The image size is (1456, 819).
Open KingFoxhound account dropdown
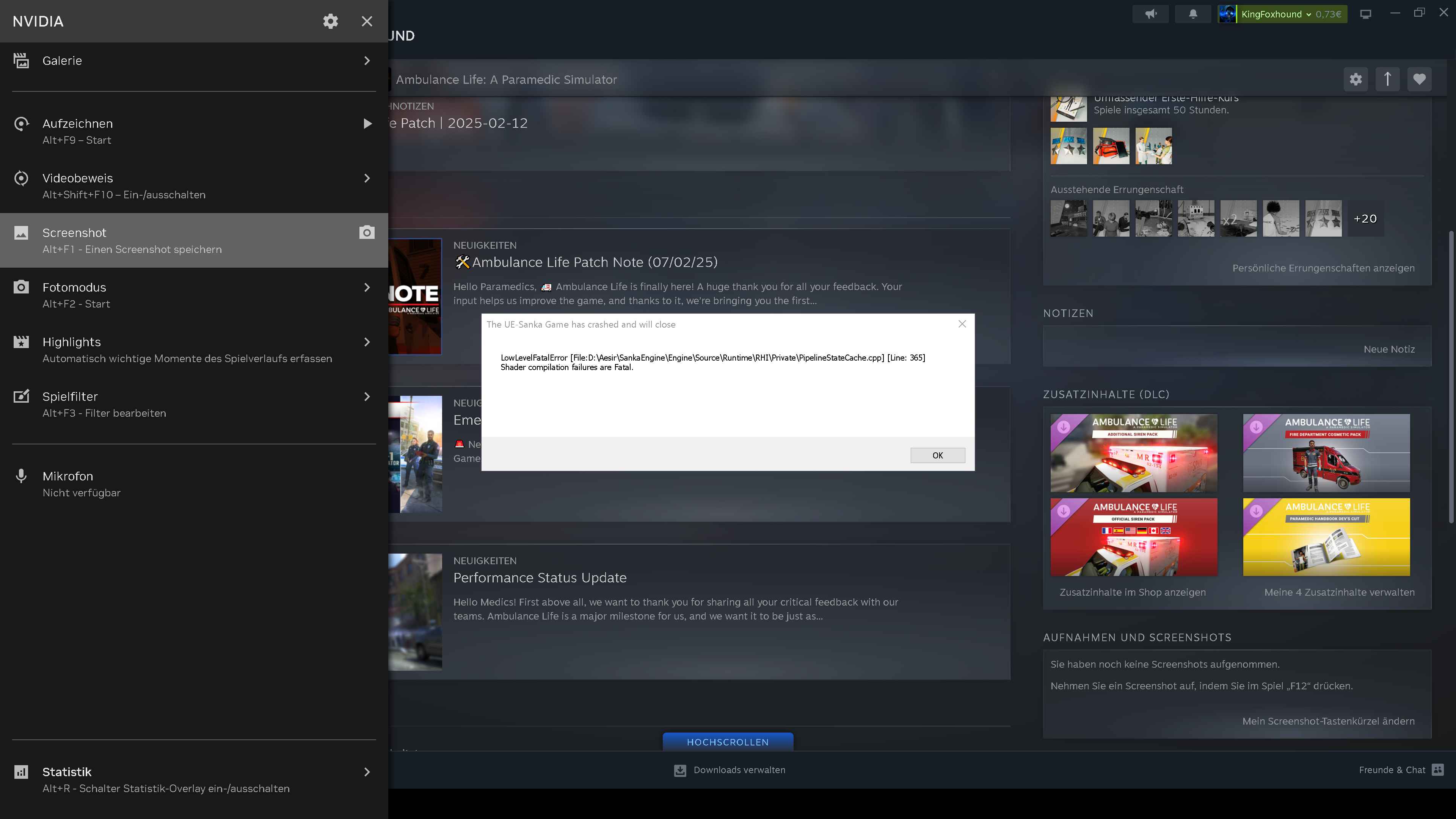(x=1282, y=14)
